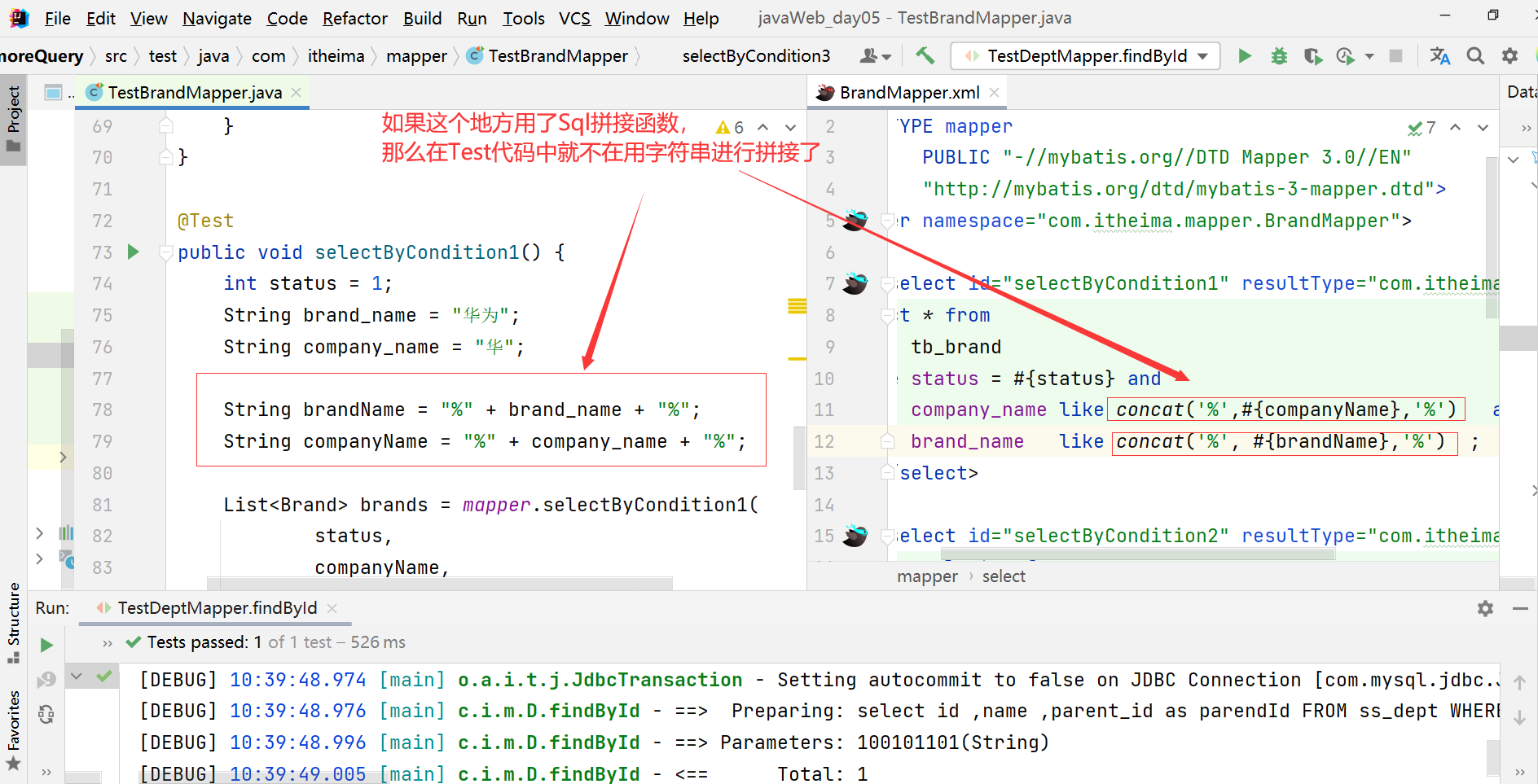Click the stop execution square icon
Screen dimensions: 1538x784
[x=1395, y=55]
